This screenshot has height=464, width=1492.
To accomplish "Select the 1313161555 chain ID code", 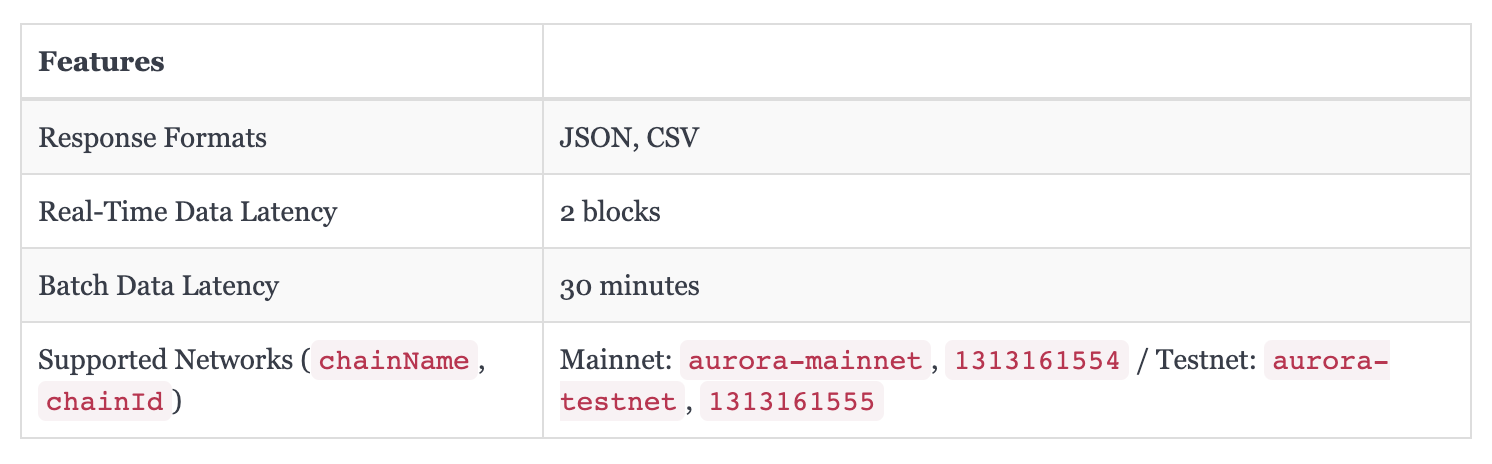I will [x=792, y=402].
